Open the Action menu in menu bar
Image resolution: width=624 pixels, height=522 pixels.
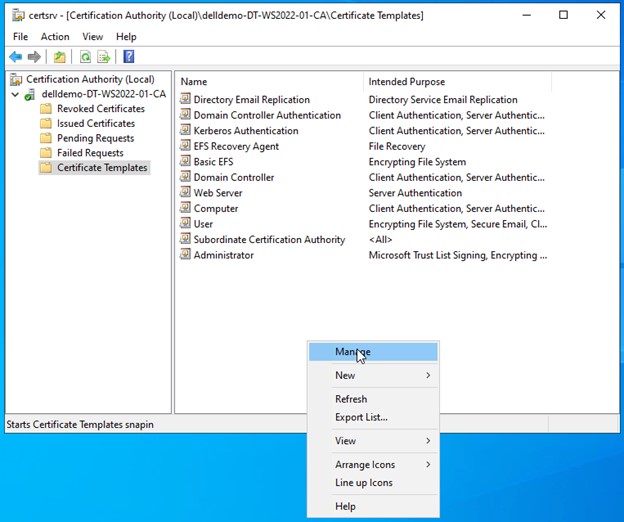tap(55, 37)
